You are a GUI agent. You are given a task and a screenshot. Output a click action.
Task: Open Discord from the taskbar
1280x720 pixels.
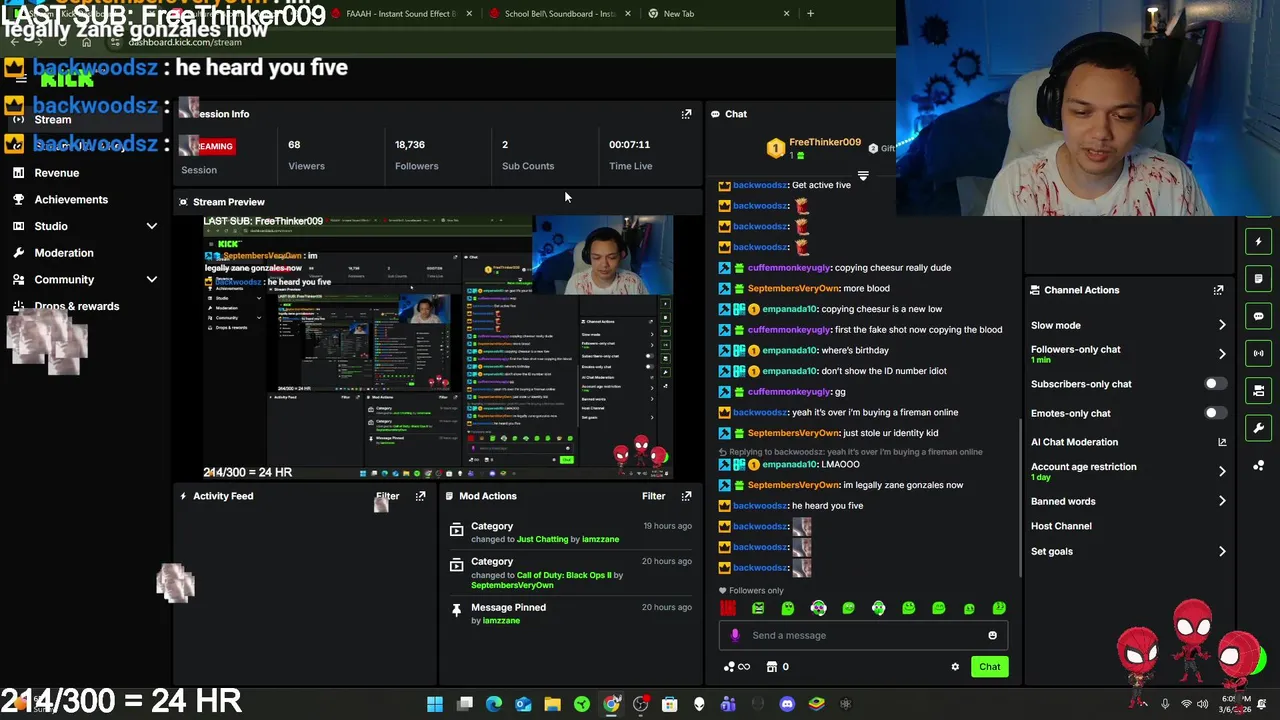[x=787, y=704]
